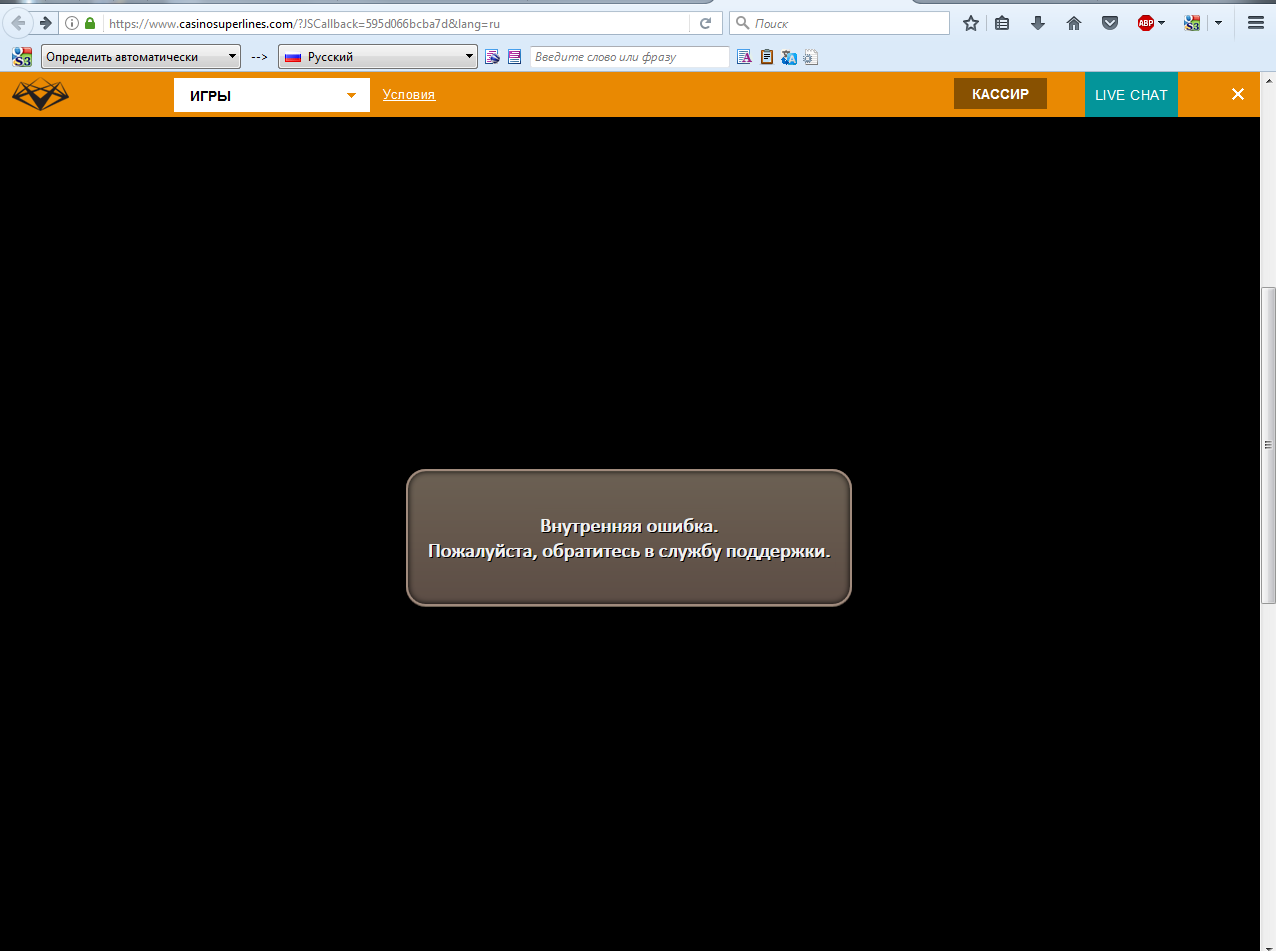The image size is (1276, 951).
Task: Go to the home page icon
Action: click(x=1074, y=23)
